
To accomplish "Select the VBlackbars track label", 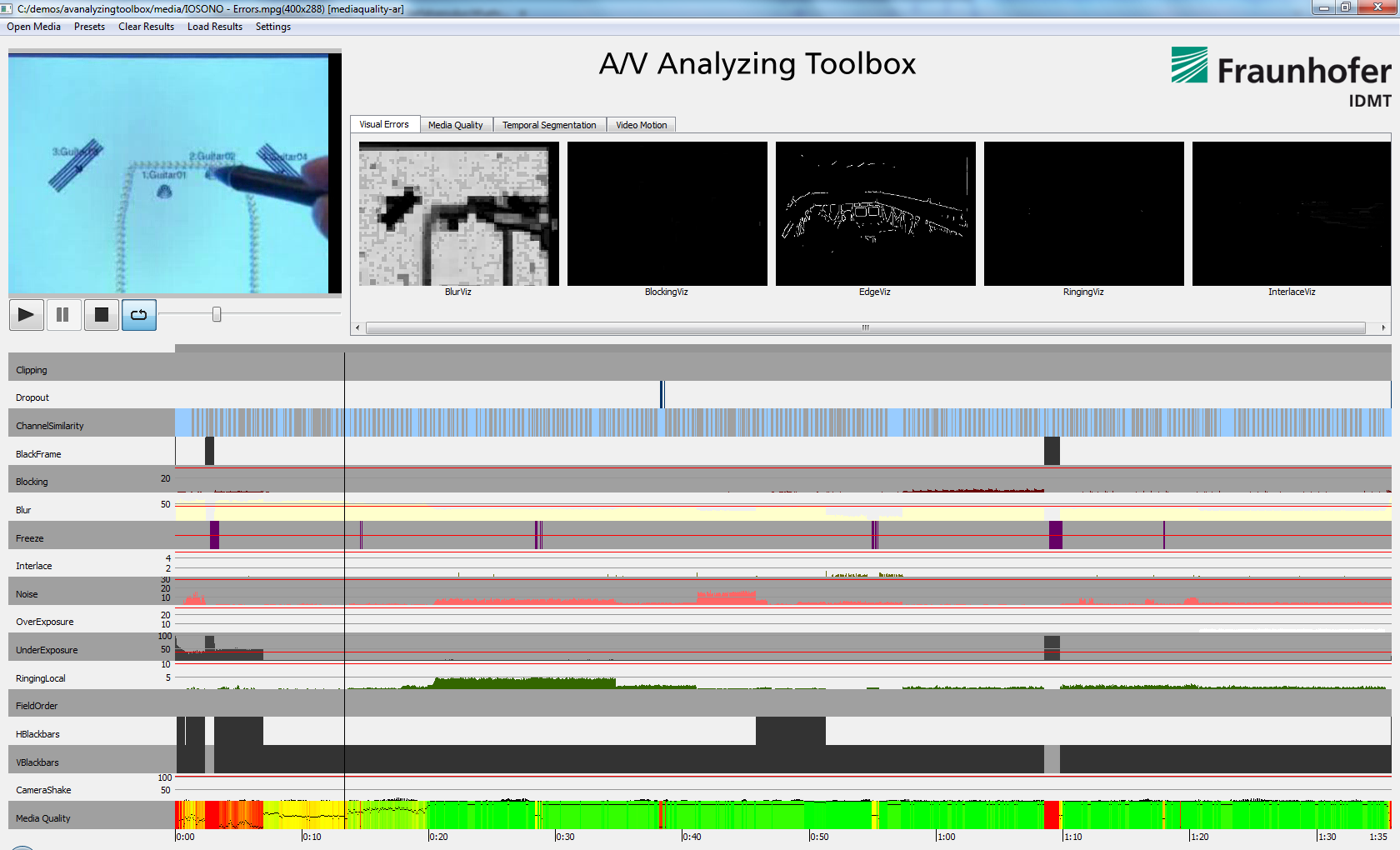I will point(37,762).
